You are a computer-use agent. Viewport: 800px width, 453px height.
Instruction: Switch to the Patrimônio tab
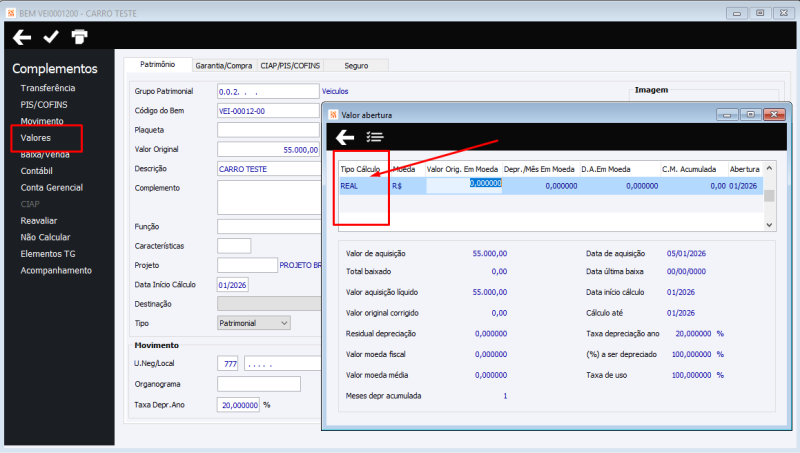coord(158,64)
